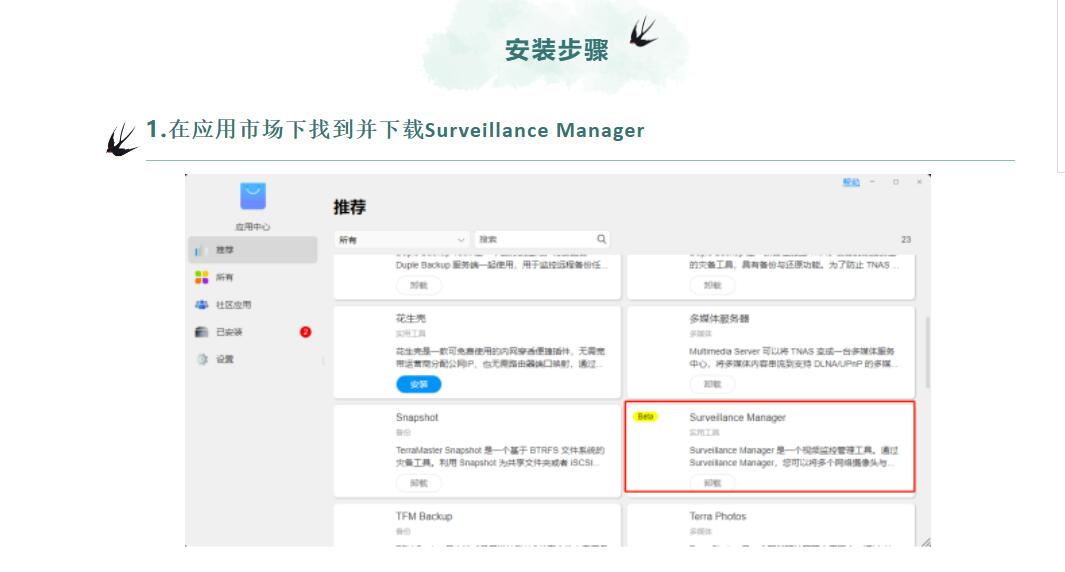Open the 所有 apps sidebar icon
The image size is (1065, 572).
(x=202, y=277)
